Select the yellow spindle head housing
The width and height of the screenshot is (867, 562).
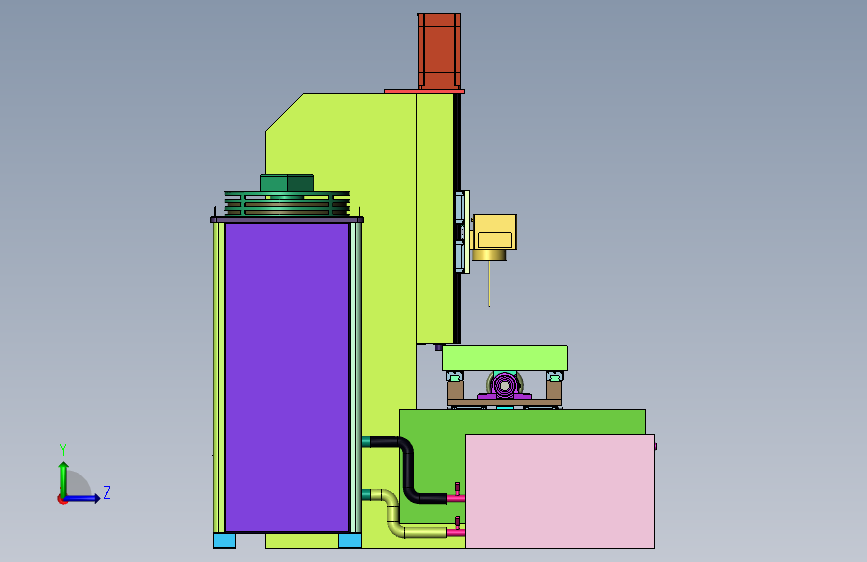495,232
